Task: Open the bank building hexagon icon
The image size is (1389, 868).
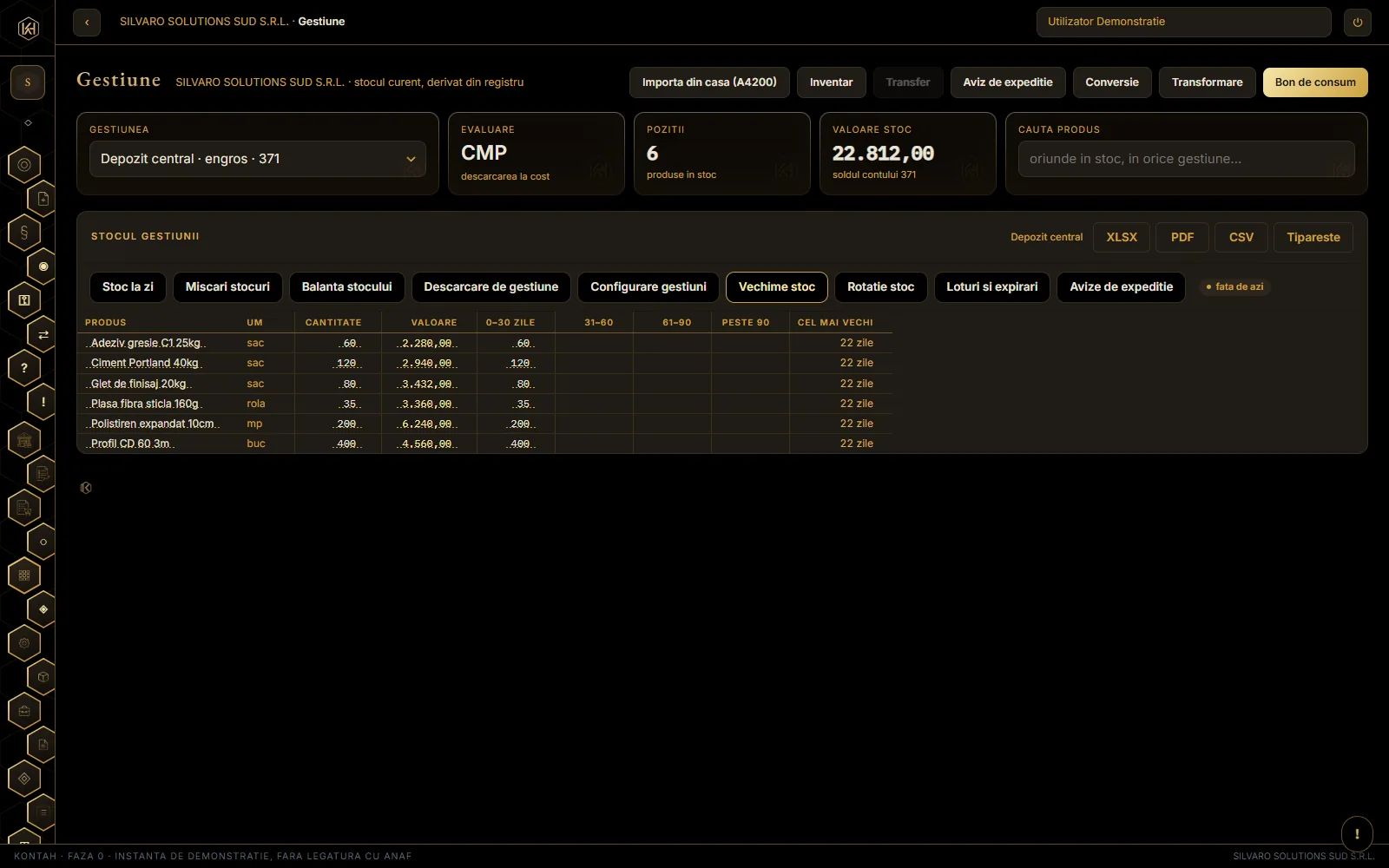Action: pos(24,440)
